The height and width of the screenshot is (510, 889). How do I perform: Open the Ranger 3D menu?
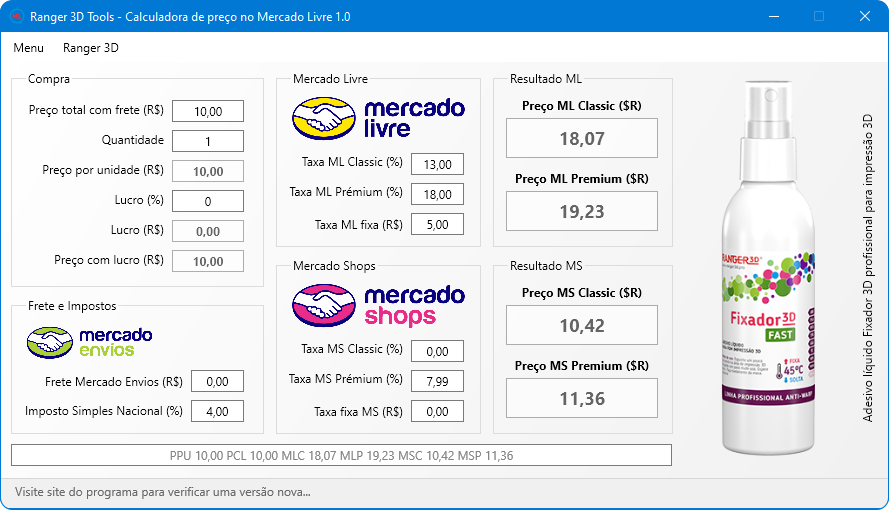click(90, 48)
